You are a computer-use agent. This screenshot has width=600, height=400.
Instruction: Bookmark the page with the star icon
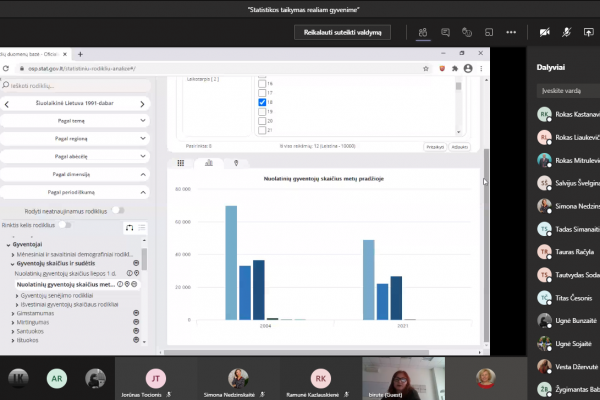426,69
